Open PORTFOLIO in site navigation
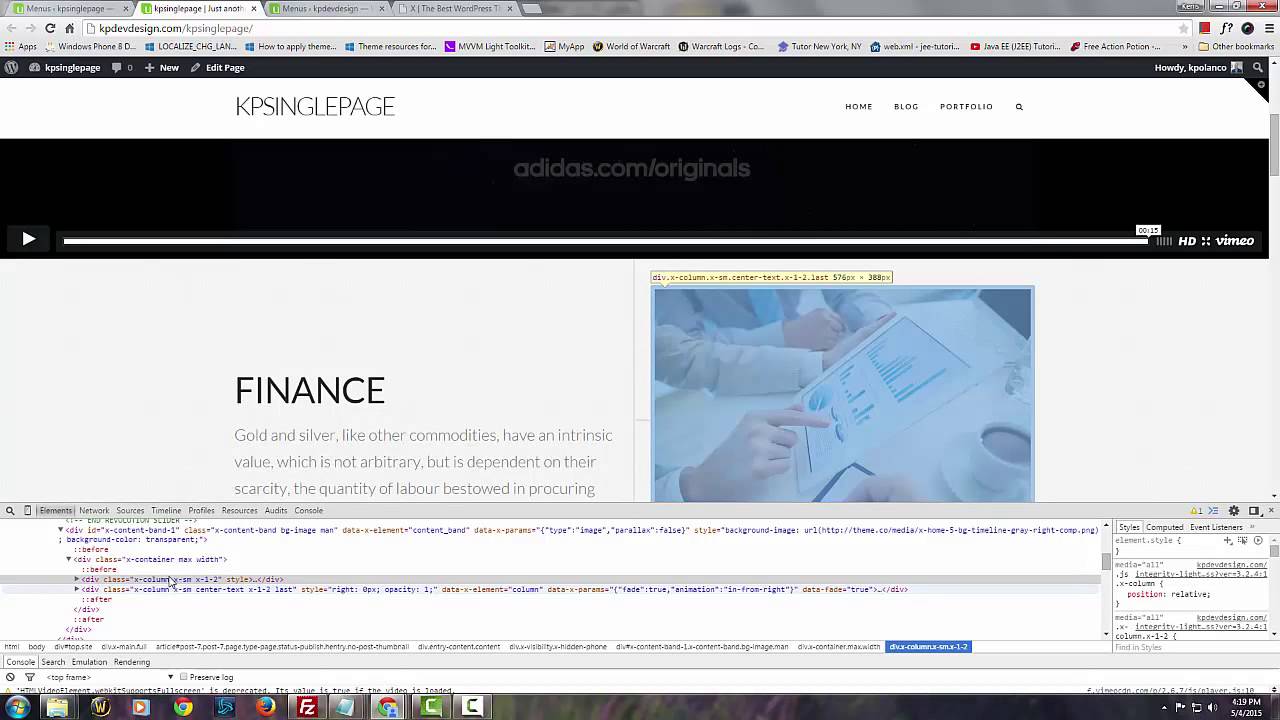 tap(966, 106)
